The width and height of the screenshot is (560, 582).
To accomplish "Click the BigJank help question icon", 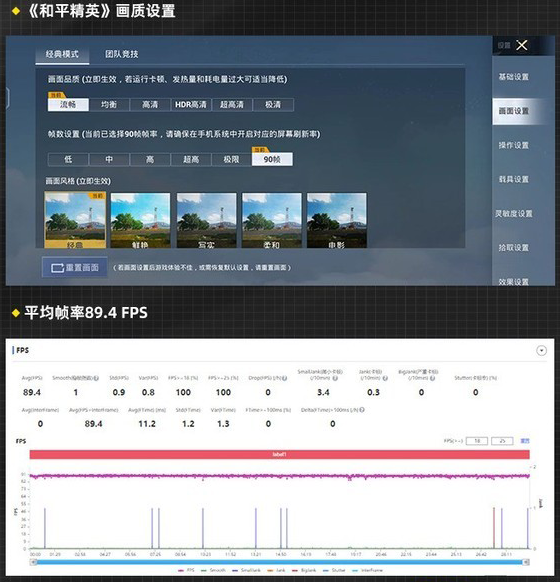I will click(432, 378).
